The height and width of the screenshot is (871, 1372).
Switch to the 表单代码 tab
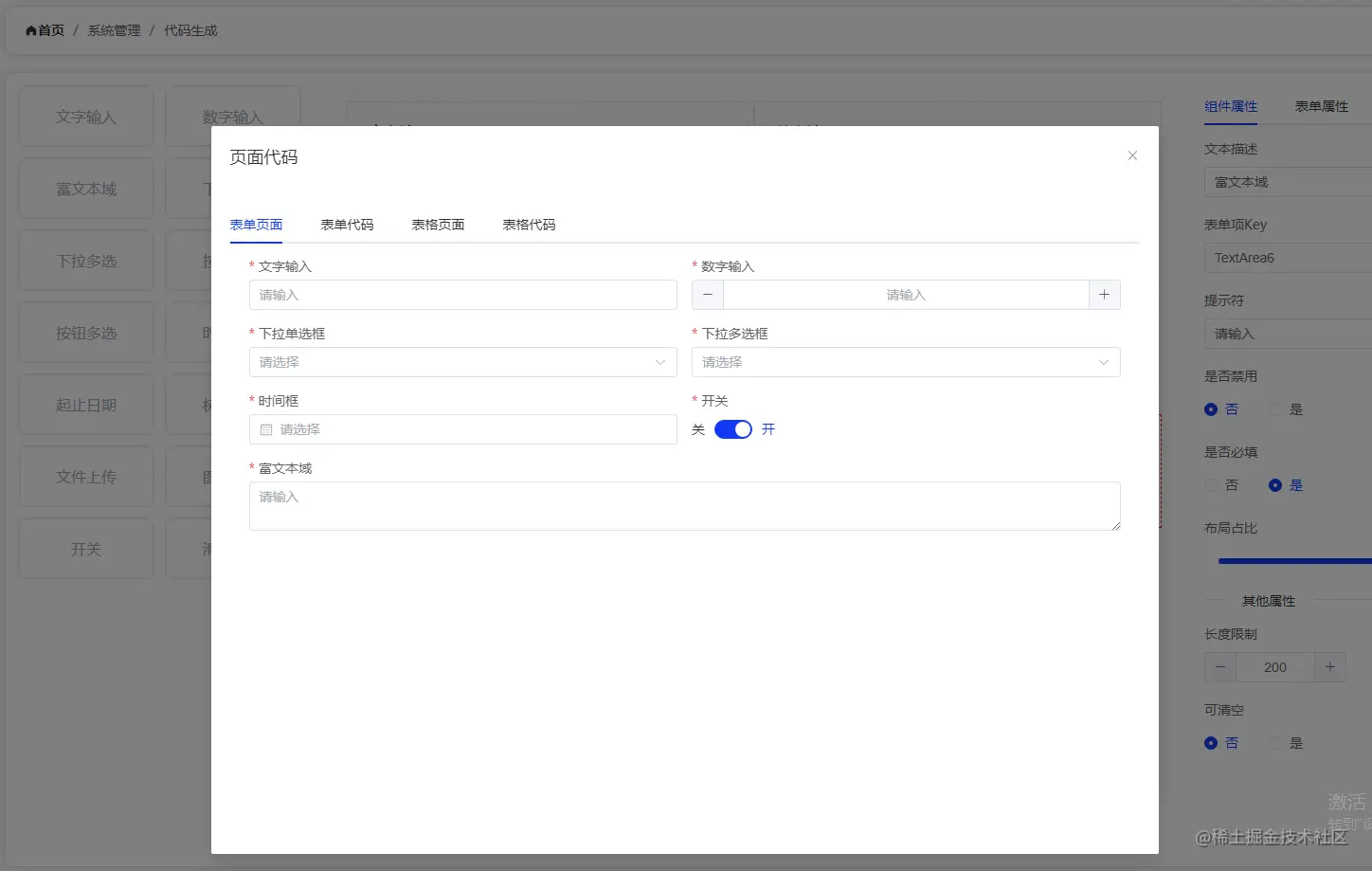pyautogui.click(x=347, y=224)
